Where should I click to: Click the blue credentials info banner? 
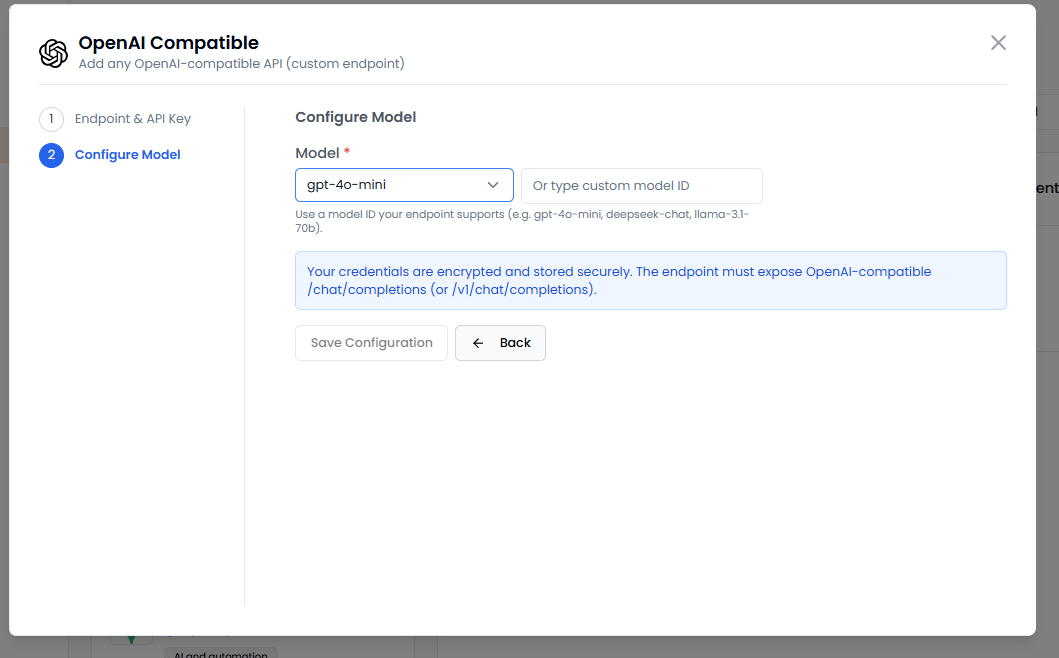[650, 280]
